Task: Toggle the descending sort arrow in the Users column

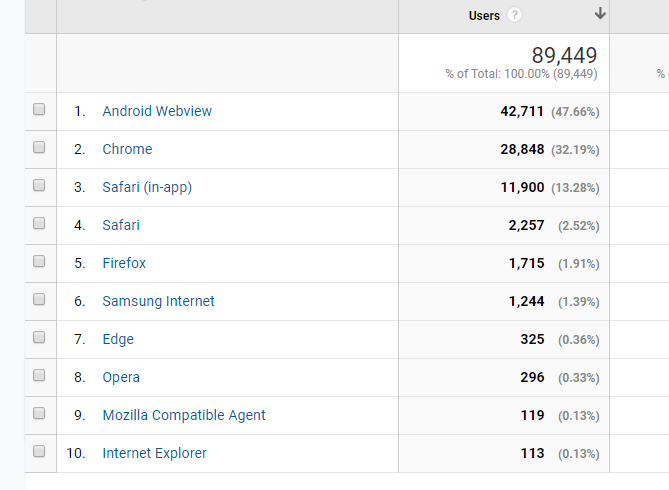Action: click(600, 13)
